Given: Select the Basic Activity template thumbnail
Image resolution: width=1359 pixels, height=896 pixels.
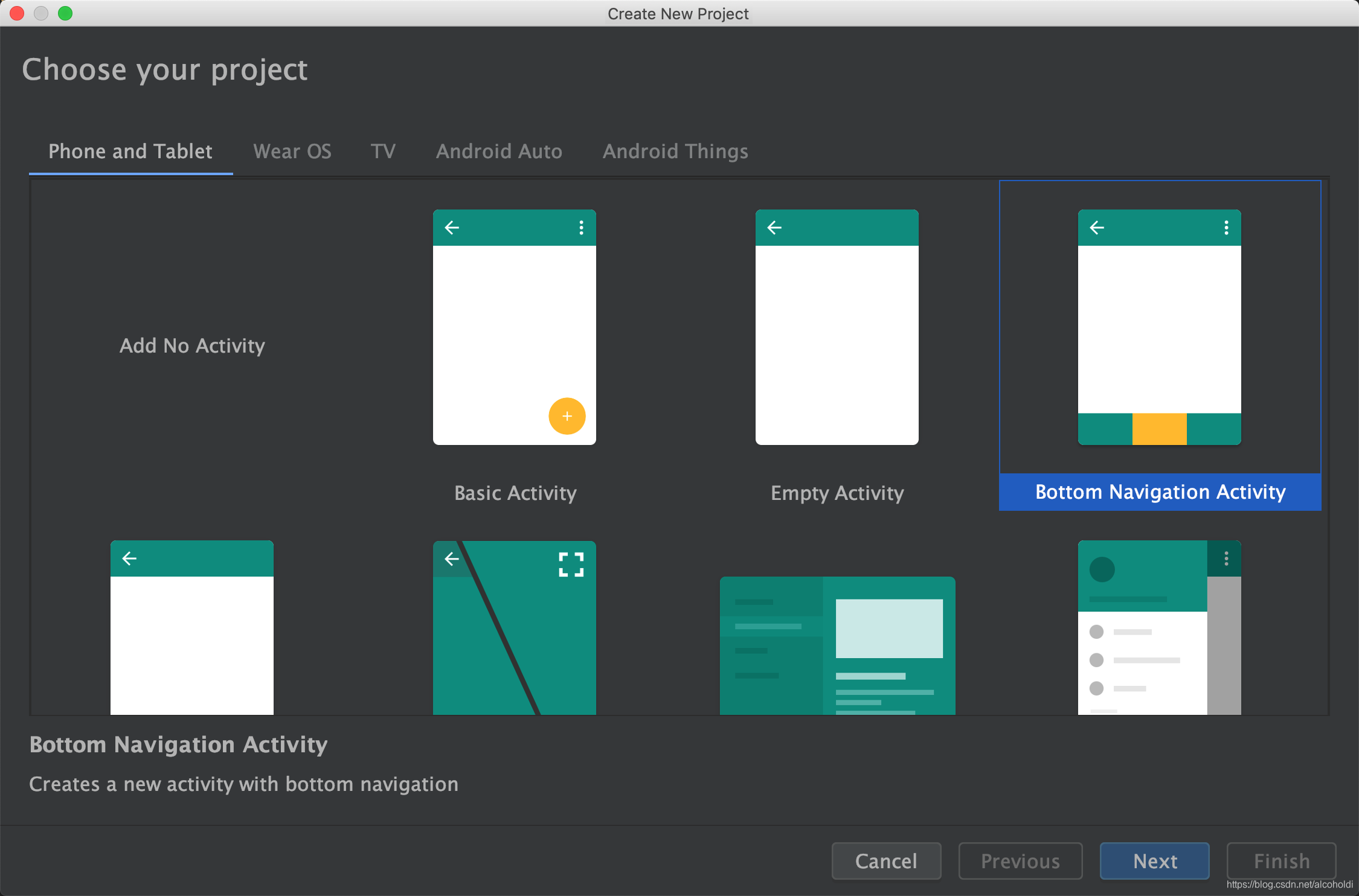Looking at the screenshot, I should [x=515, y=327].
